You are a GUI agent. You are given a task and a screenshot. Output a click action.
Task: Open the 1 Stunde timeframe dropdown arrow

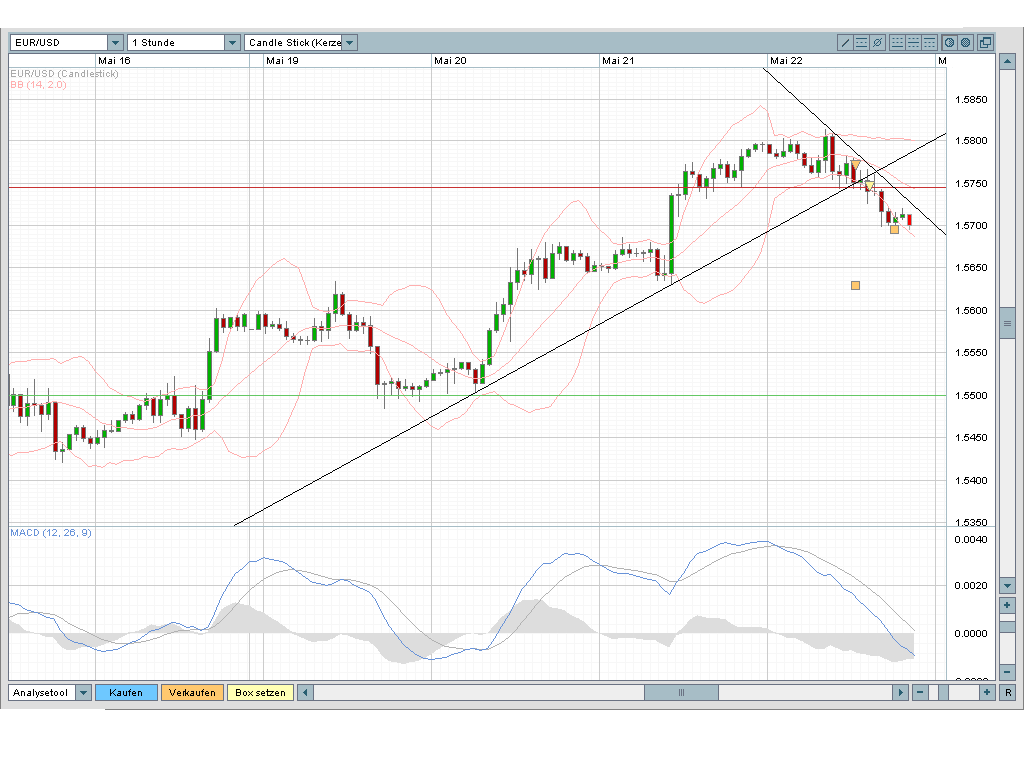(x=232, y=42)
